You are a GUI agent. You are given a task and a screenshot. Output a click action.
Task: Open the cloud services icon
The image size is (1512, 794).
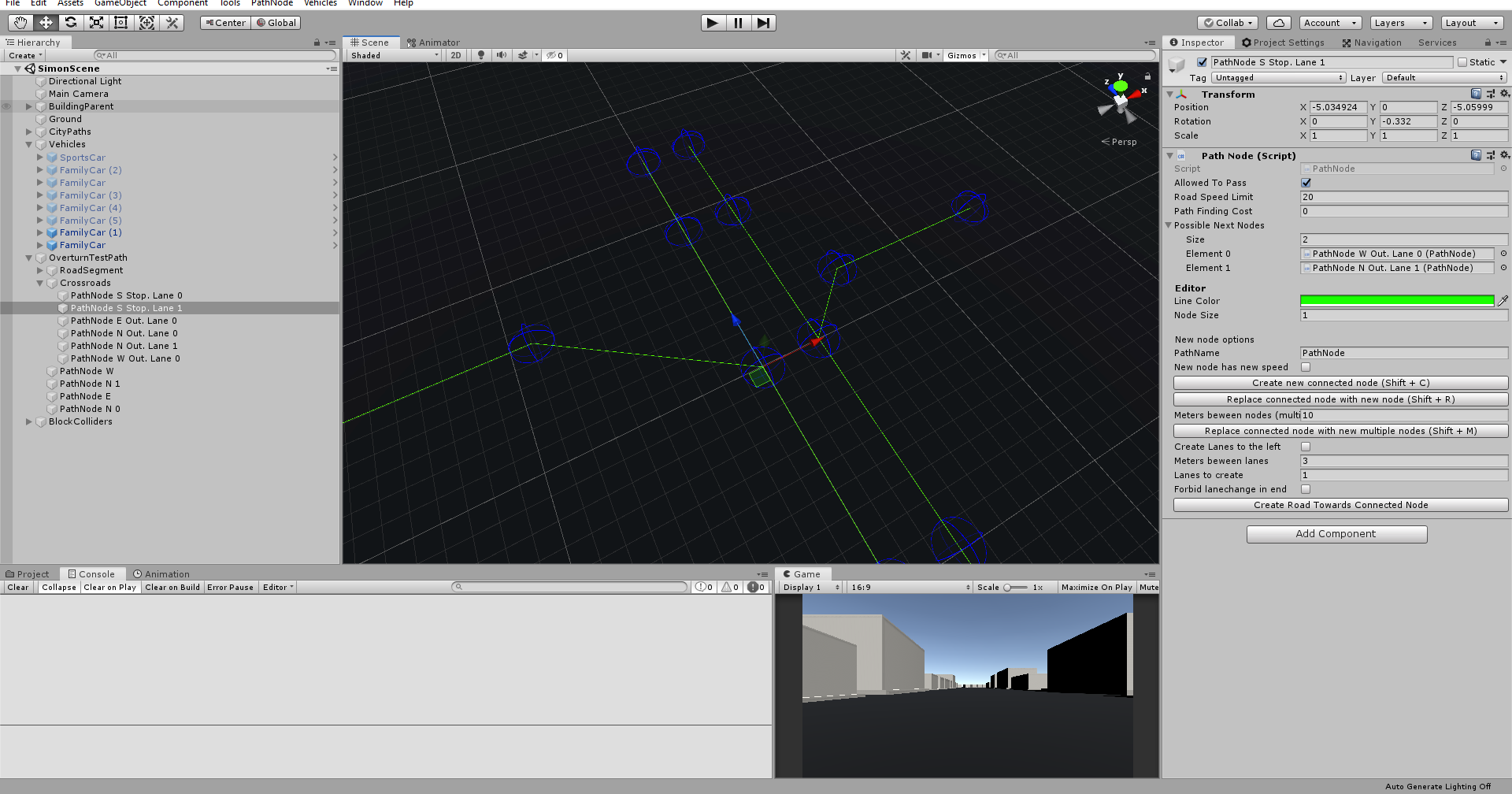[1279, 23]
